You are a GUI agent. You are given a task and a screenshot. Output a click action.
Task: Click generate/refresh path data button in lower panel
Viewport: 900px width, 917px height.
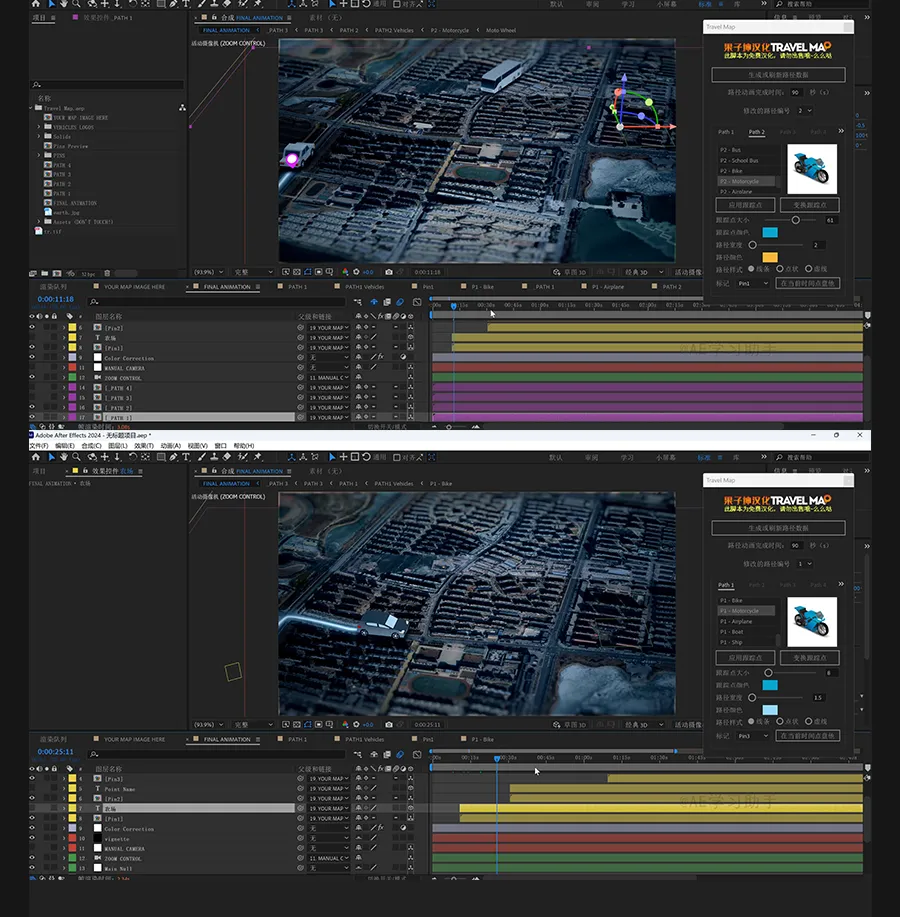(x=778, y=528)
